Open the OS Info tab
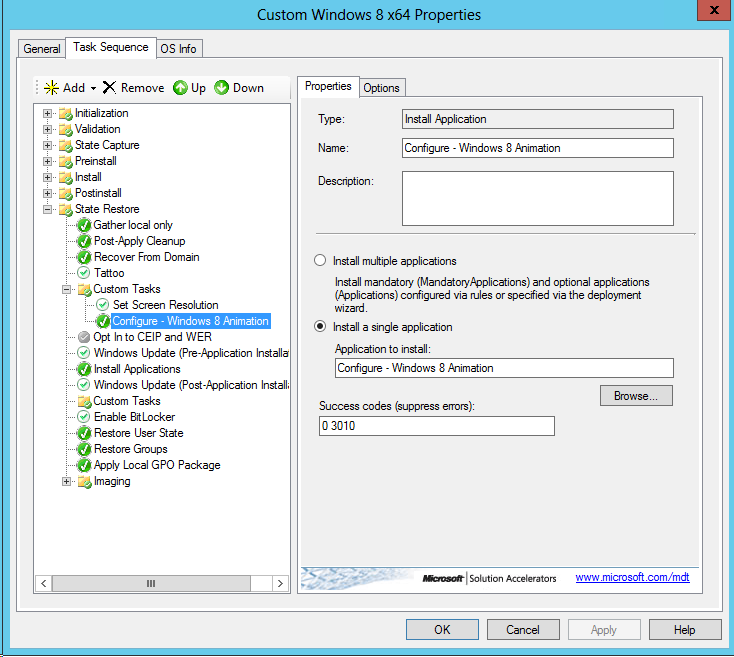The width and height of the screenshot is (734, 657). pos(179,49)
